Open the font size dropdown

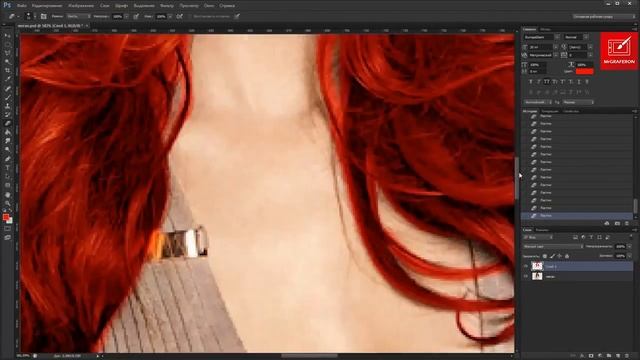556,47
